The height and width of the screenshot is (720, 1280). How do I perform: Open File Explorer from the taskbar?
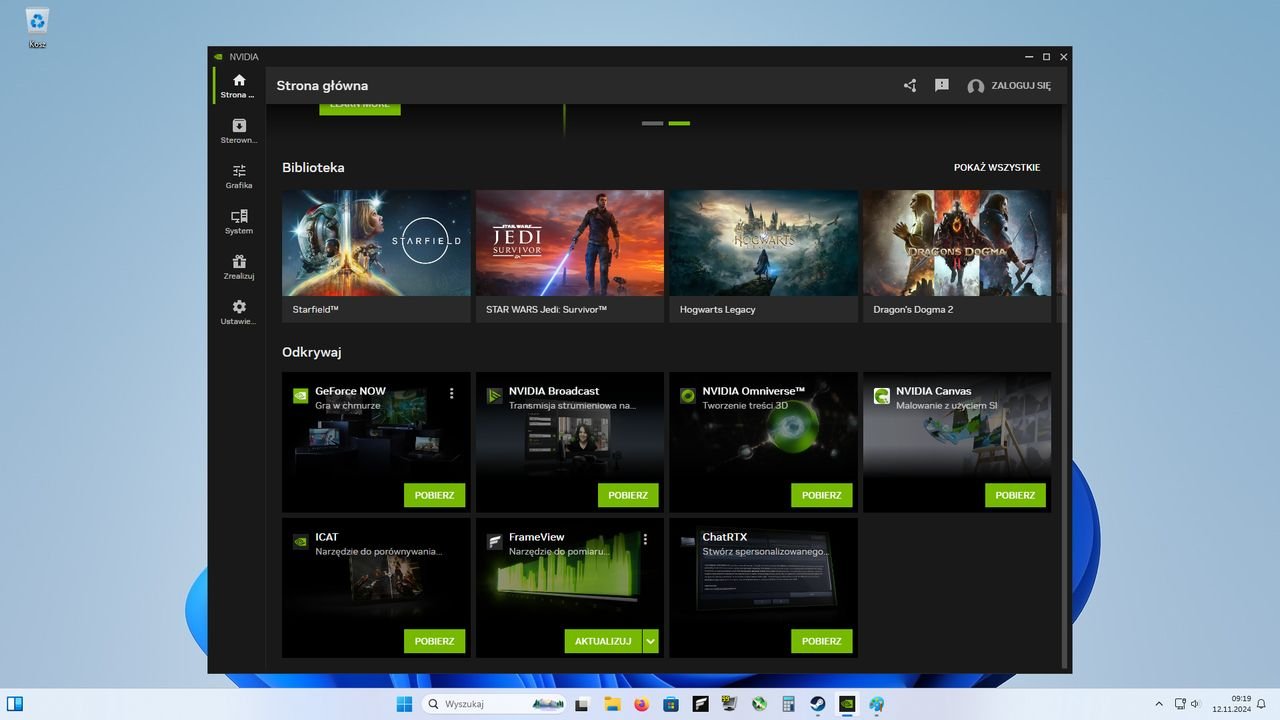(612, 704)
